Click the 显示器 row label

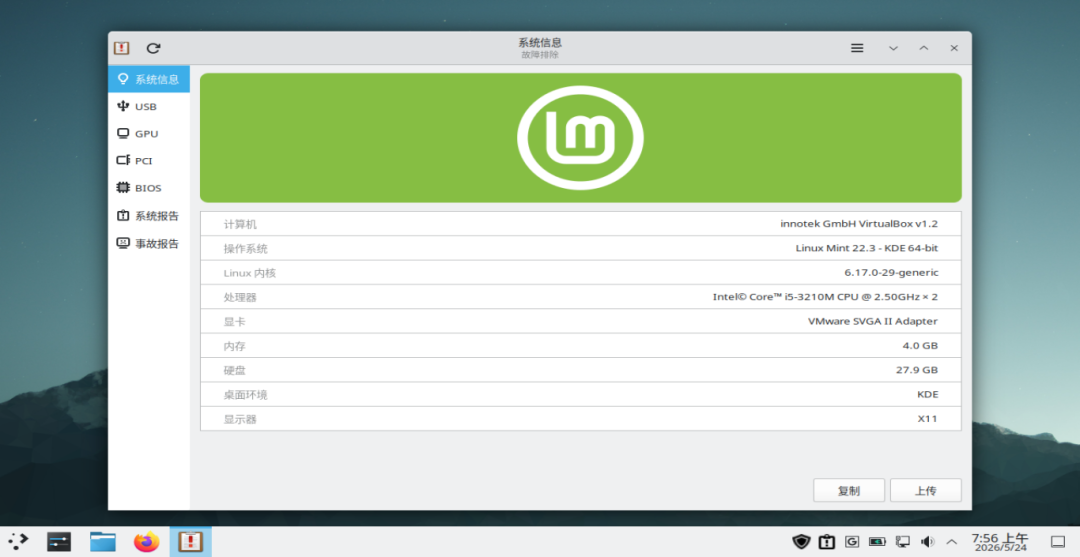[x=240, y=419]
